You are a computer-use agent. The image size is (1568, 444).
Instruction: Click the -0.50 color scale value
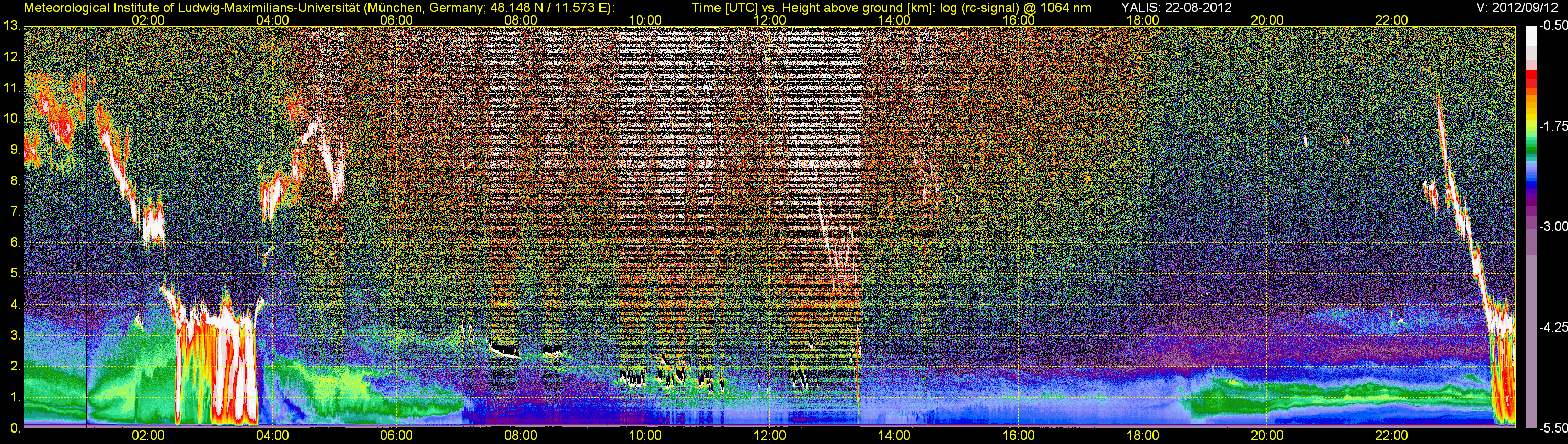tap(1553, 26)
